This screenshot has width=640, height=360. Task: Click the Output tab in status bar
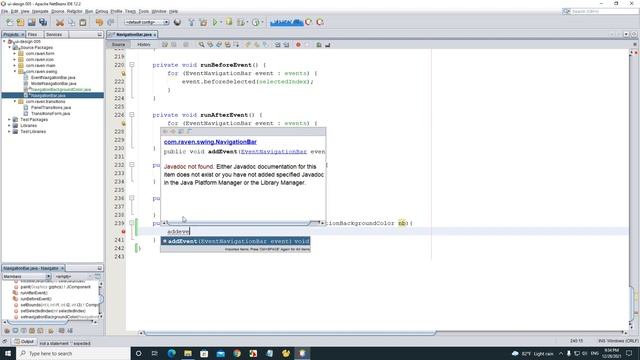click(24, 341)
